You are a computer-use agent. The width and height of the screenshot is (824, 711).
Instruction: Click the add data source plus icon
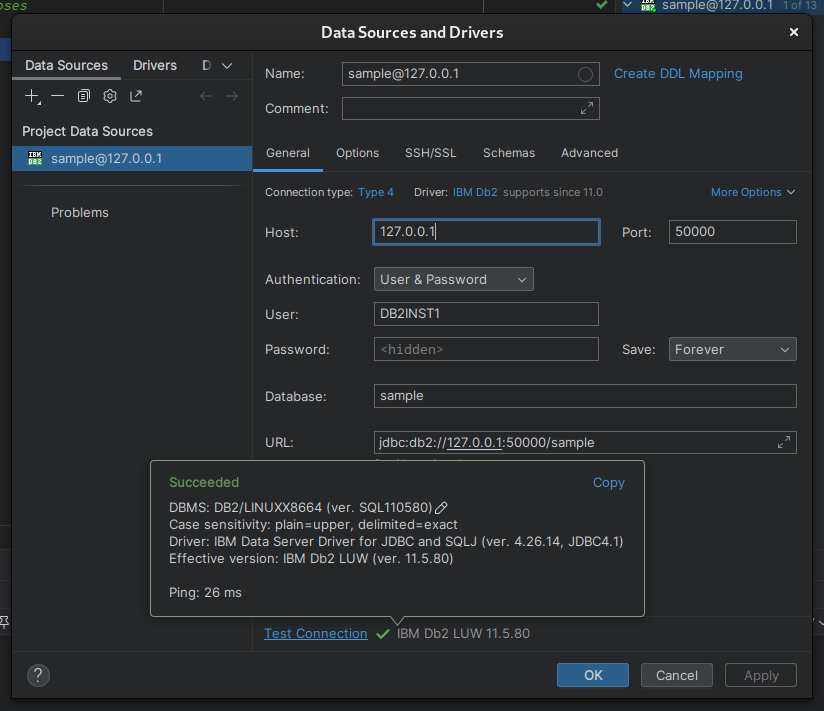coord(32,96)
